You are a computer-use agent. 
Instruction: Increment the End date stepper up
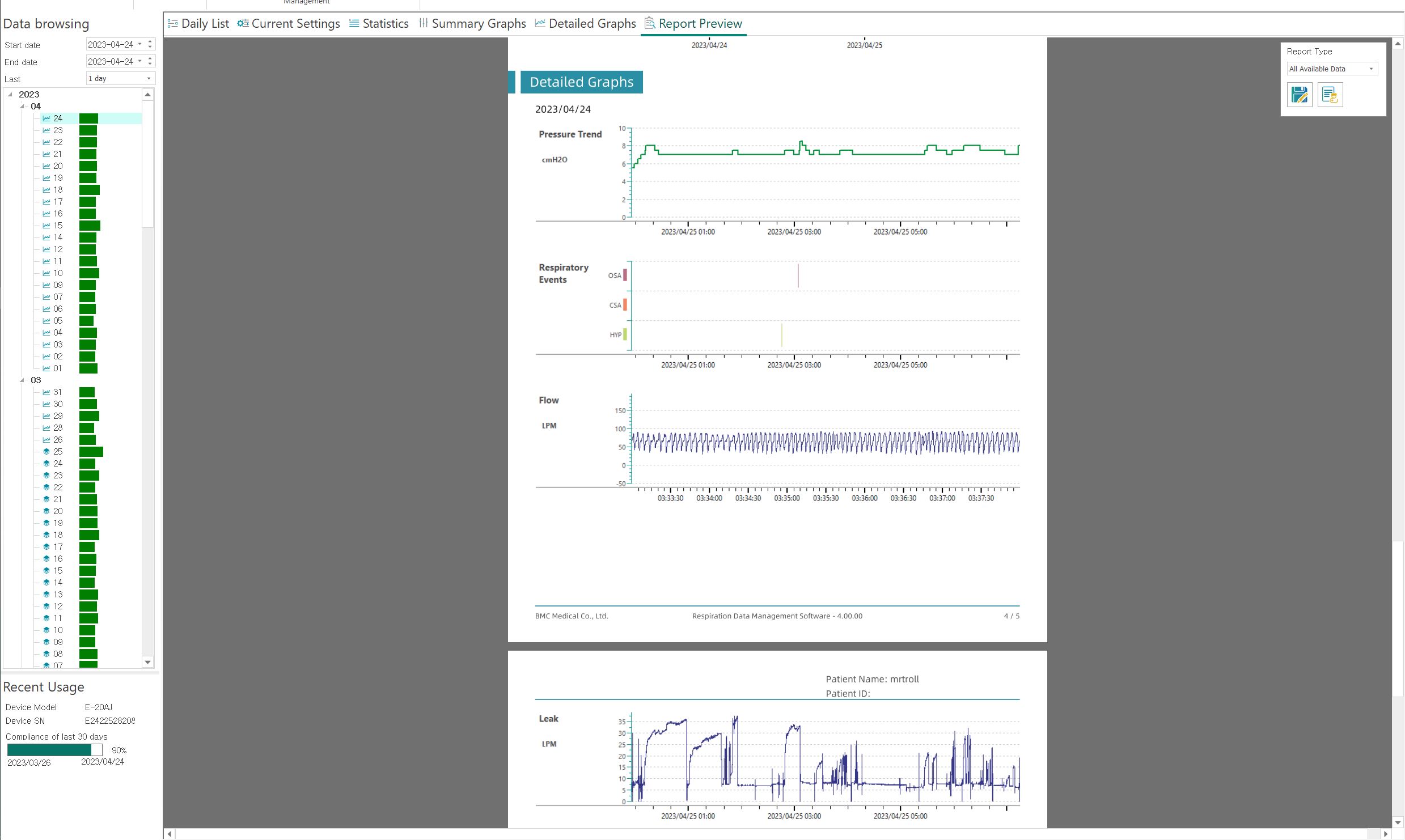click(x=150, y=58)
